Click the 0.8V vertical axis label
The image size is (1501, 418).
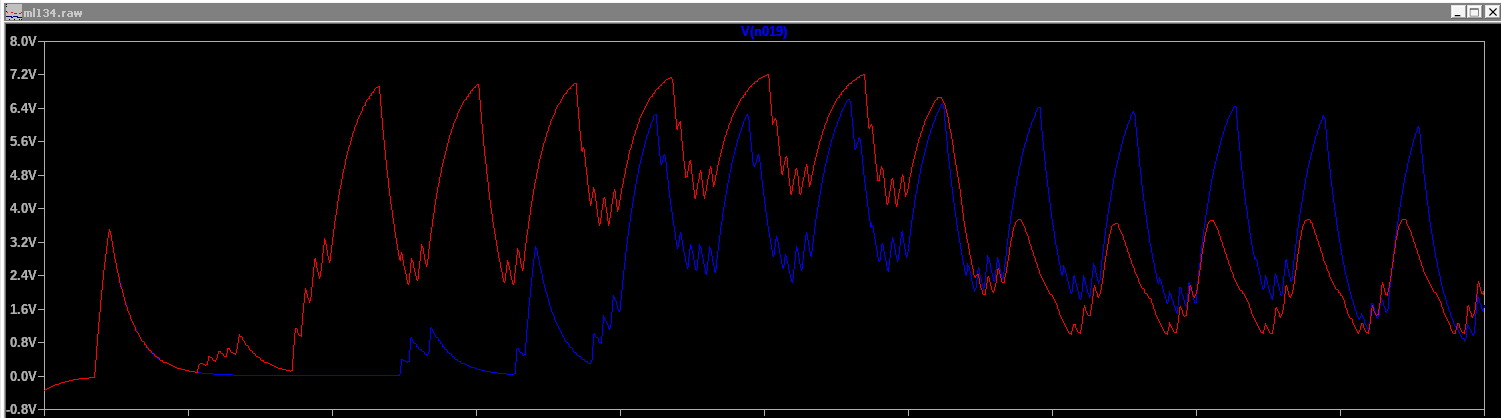point(22,342)
